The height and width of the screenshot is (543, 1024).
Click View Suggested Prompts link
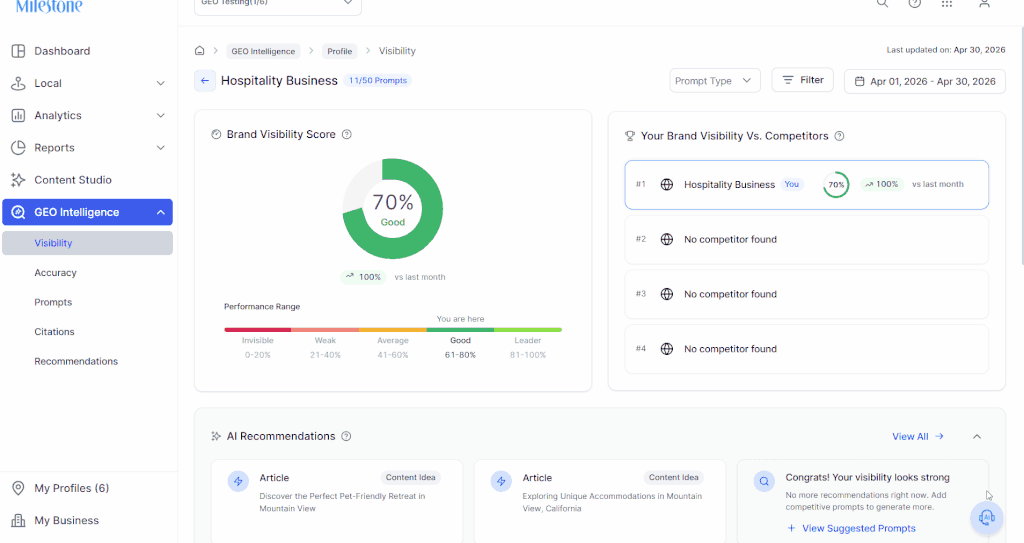coord(852,528)
